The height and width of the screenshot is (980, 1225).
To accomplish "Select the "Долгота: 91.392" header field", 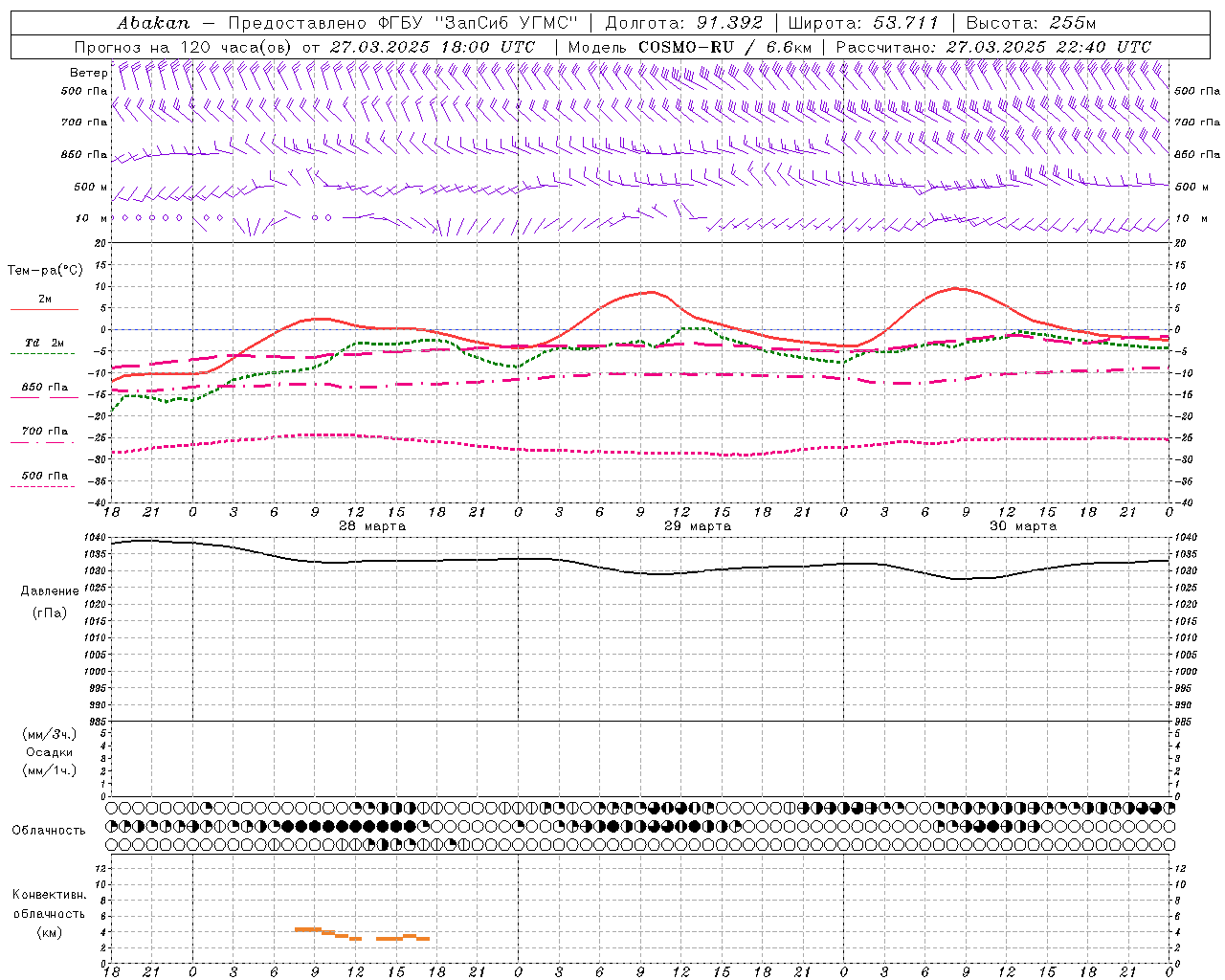I will [684, 23].
